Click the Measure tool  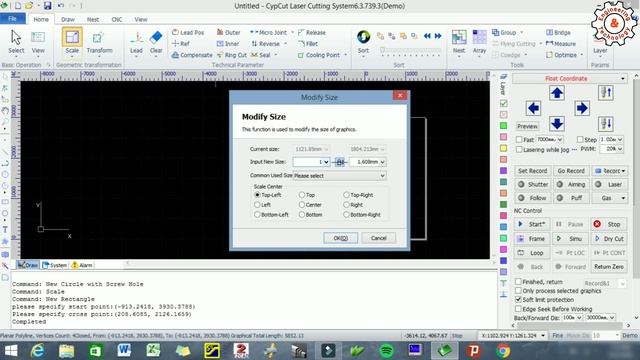pos(560,43)
